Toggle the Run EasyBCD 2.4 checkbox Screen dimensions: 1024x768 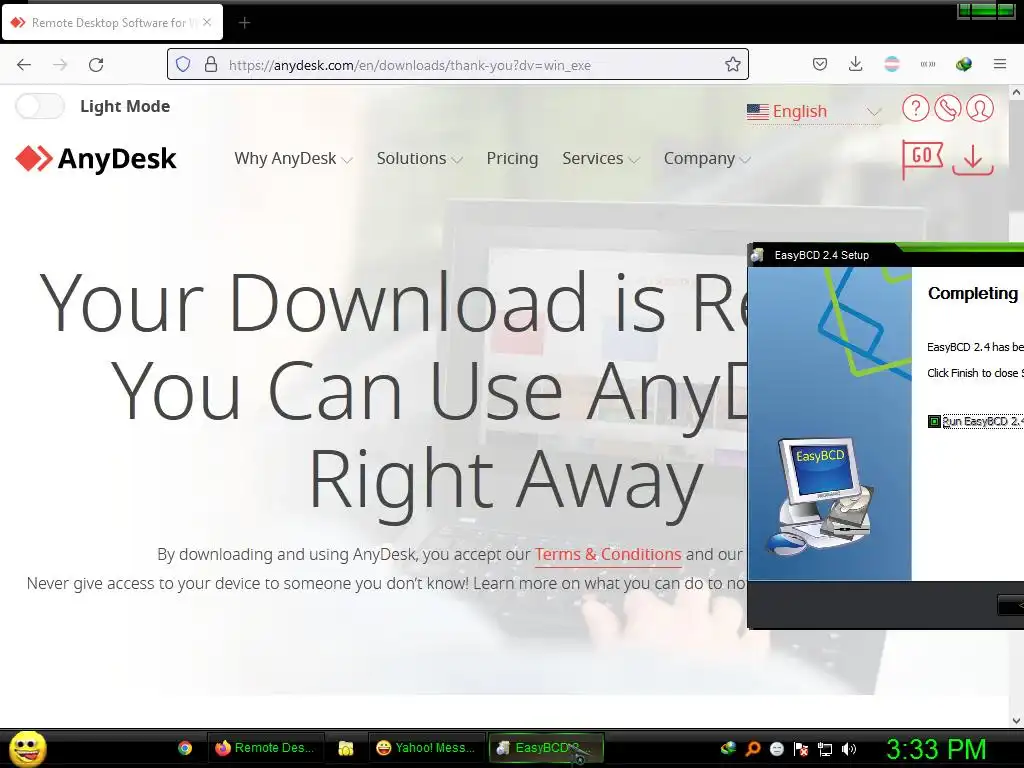(934, 422)
